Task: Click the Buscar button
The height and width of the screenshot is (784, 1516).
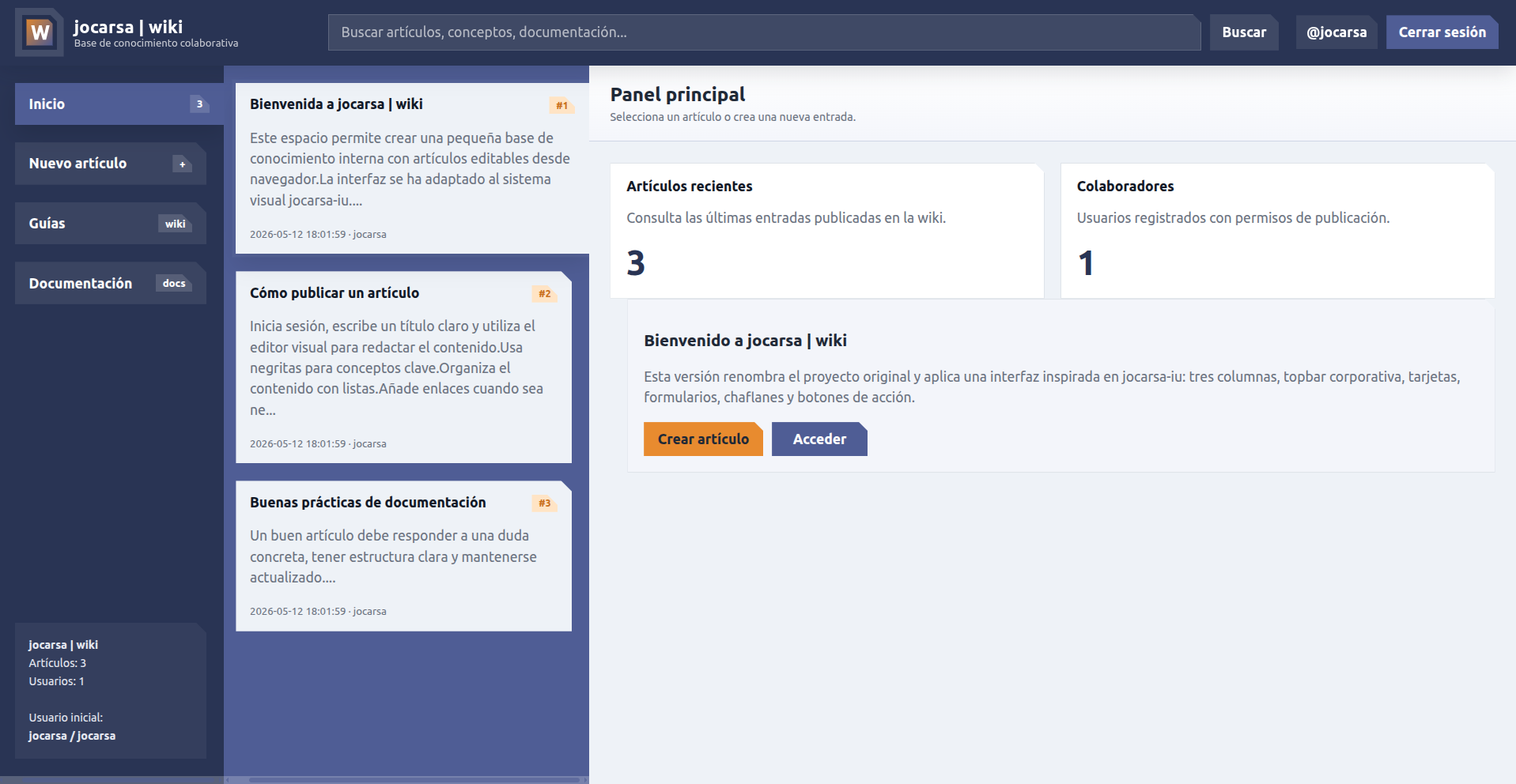Action: pos(1244,32)
